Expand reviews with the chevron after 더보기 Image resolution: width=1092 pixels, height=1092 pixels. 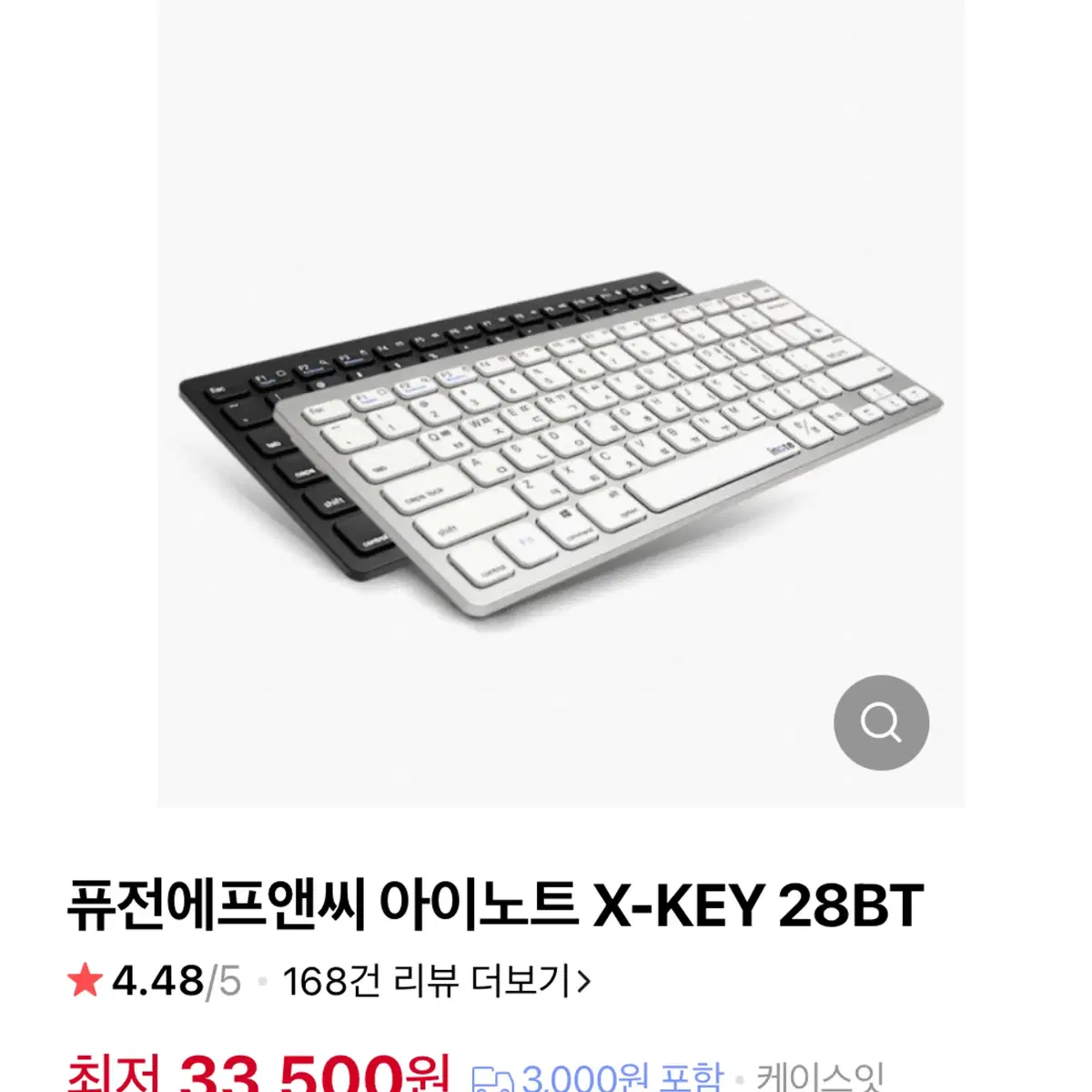point(583,981)
